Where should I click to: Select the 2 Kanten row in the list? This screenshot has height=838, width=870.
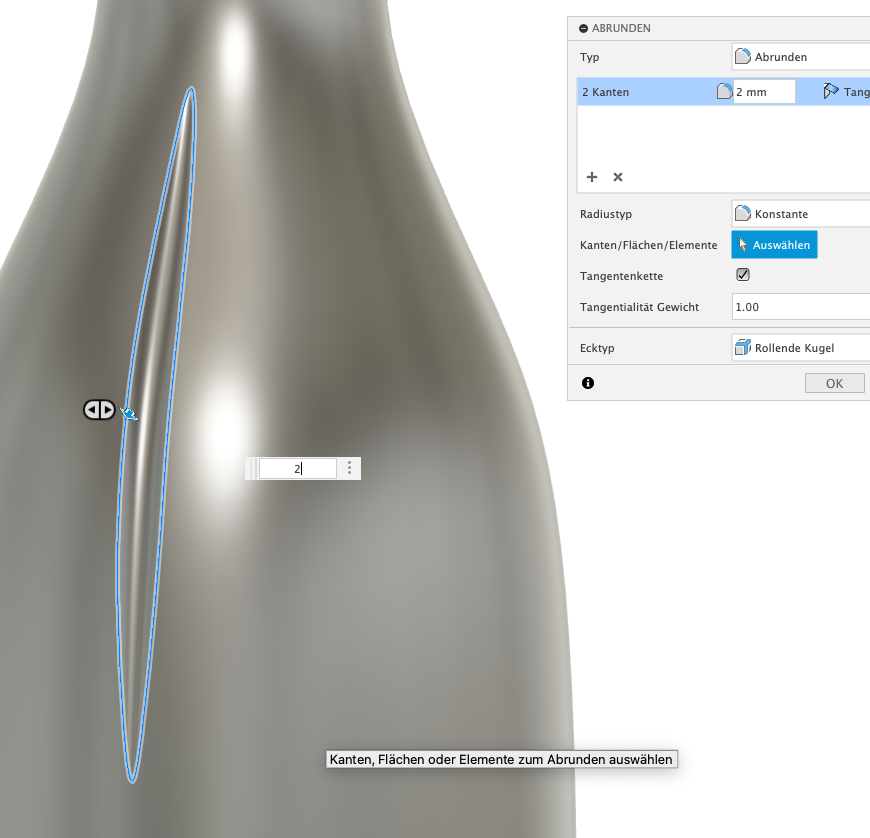click(640, 92)
